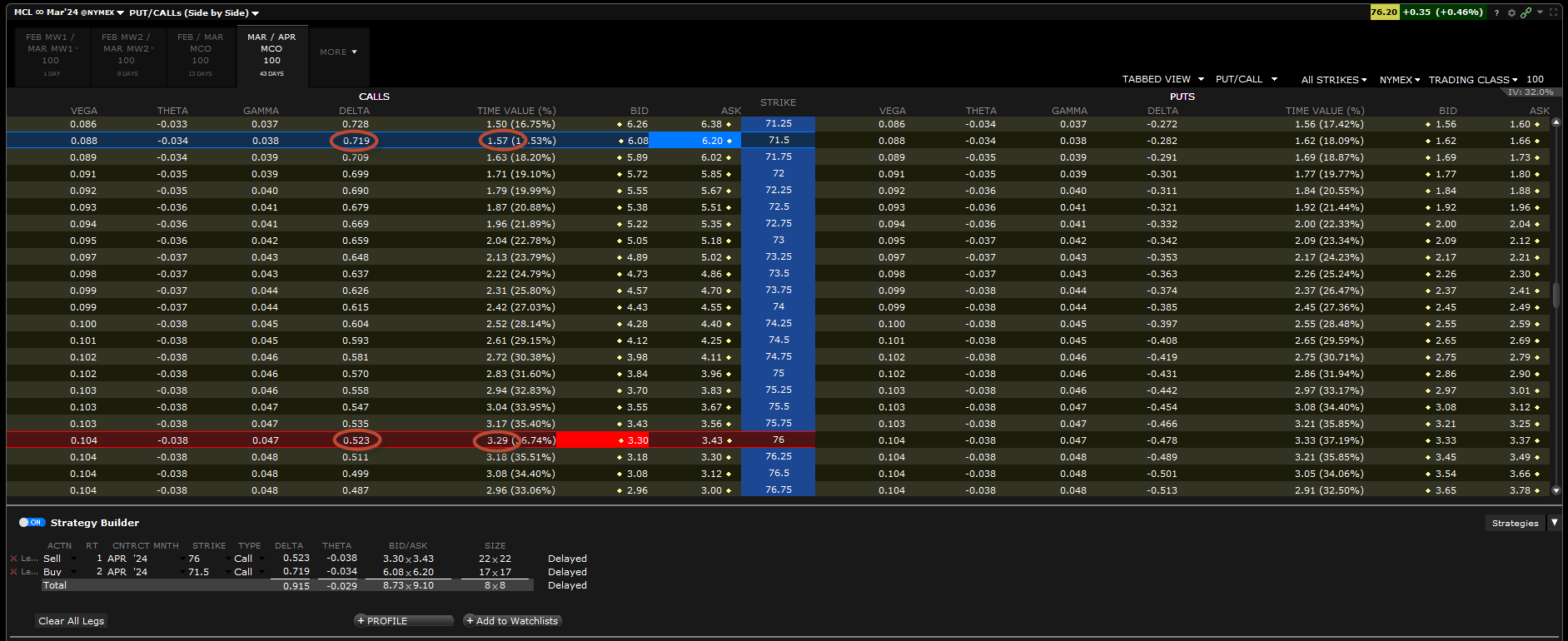Click the green chain link icon
The image size is (1568, 641).
tap(1526, 12)
